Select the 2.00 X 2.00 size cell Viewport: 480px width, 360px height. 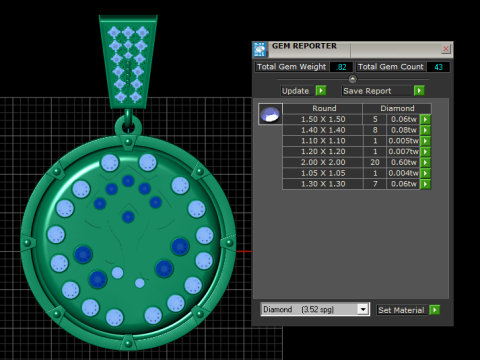(x=323, y=162)
